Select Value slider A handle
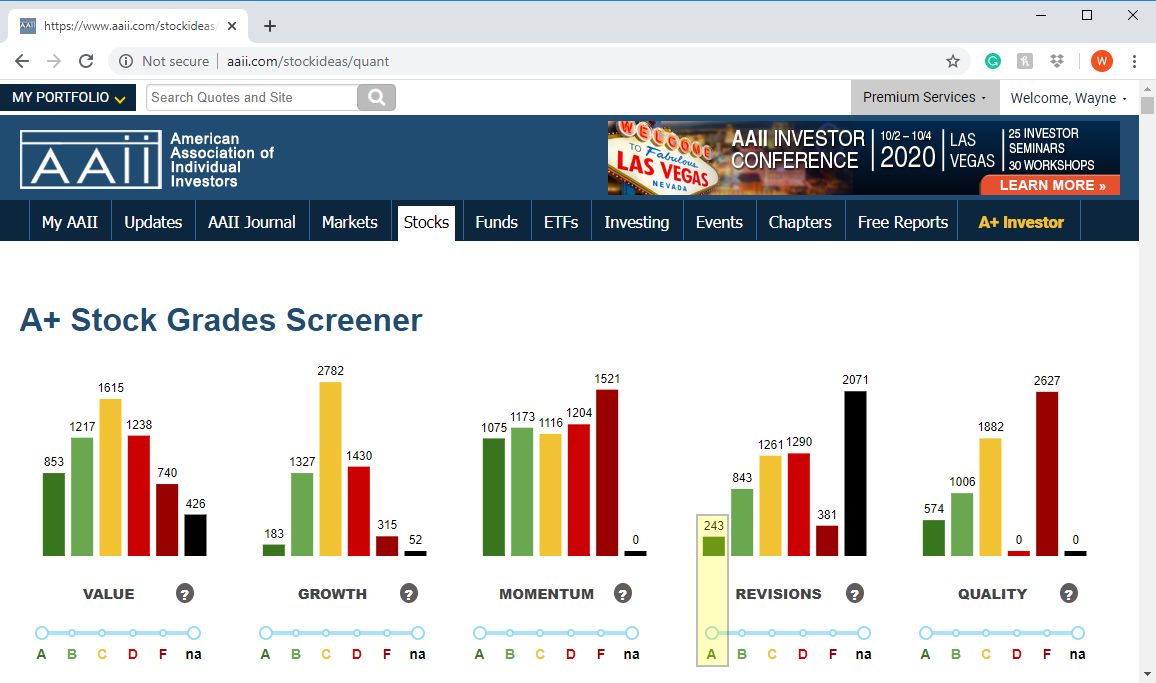The image size is (1156, 683). [42, 633]
